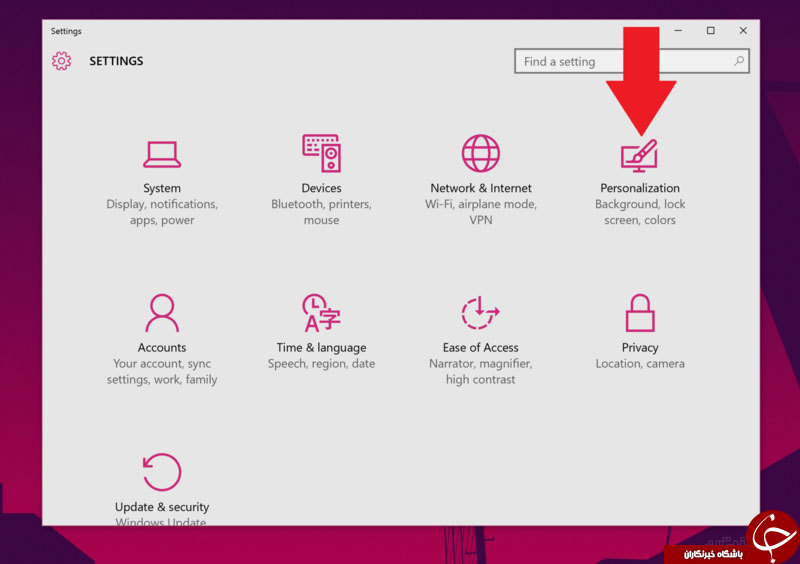800x564 pixels.
Task: Open the Personalization monitor and brush icon
Action: (639, 156)
